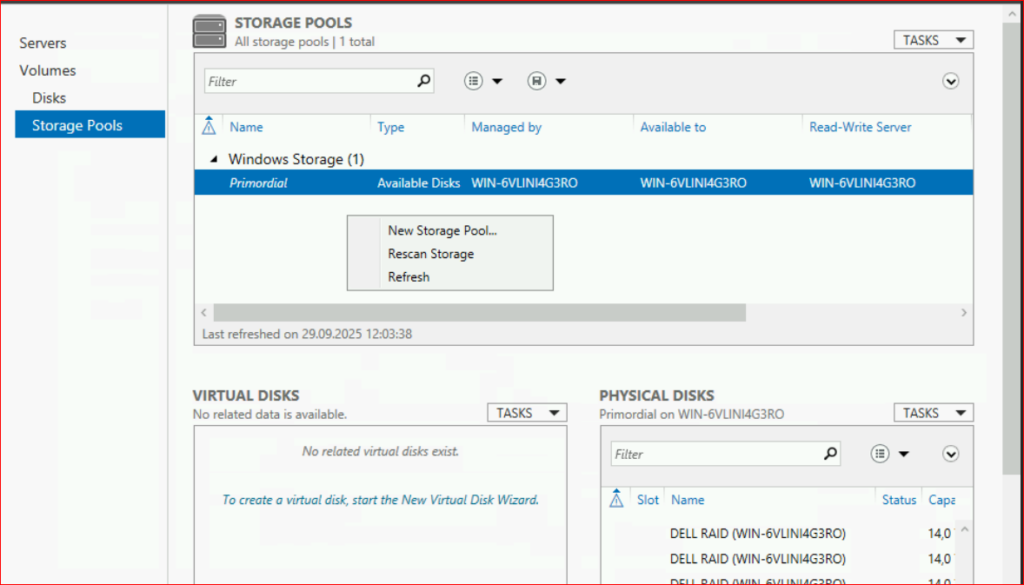This screenshot has width=1024, height=585.
Task: Click the search magnifier in Physical Disks filter
Action: 829,454
